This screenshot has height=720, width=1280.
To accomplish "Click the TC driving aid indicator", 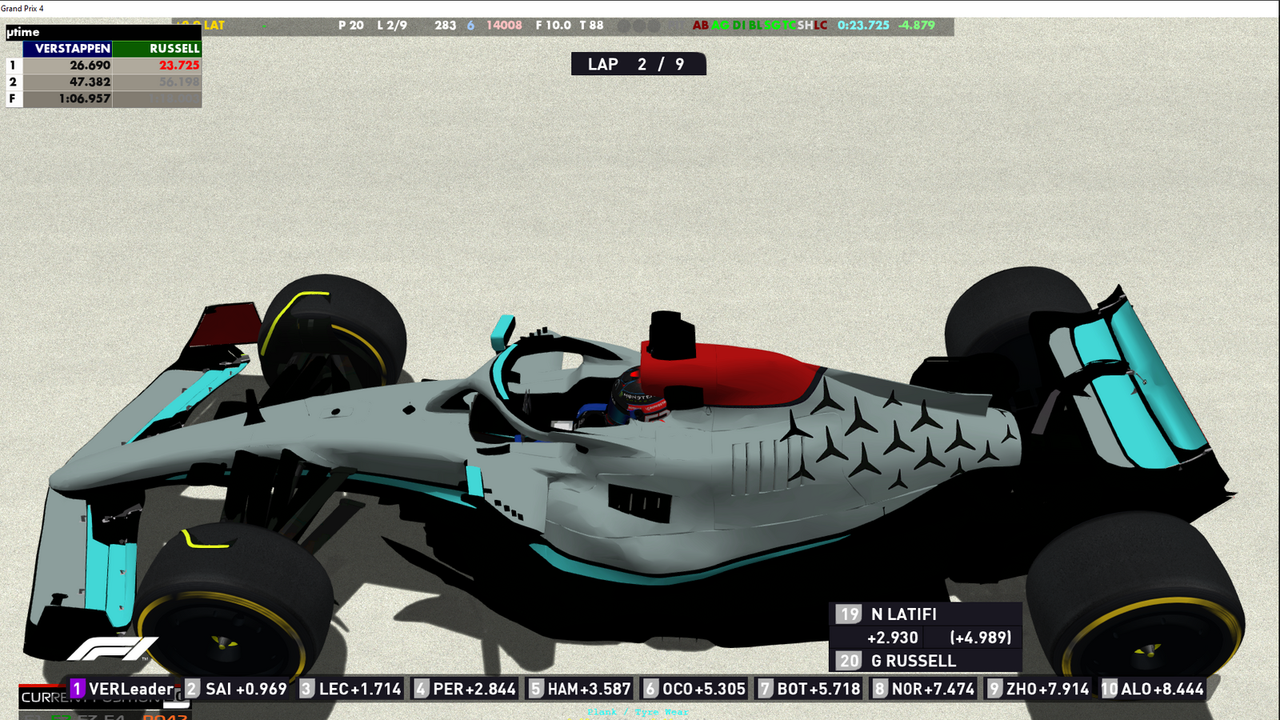I will (788, 25).
